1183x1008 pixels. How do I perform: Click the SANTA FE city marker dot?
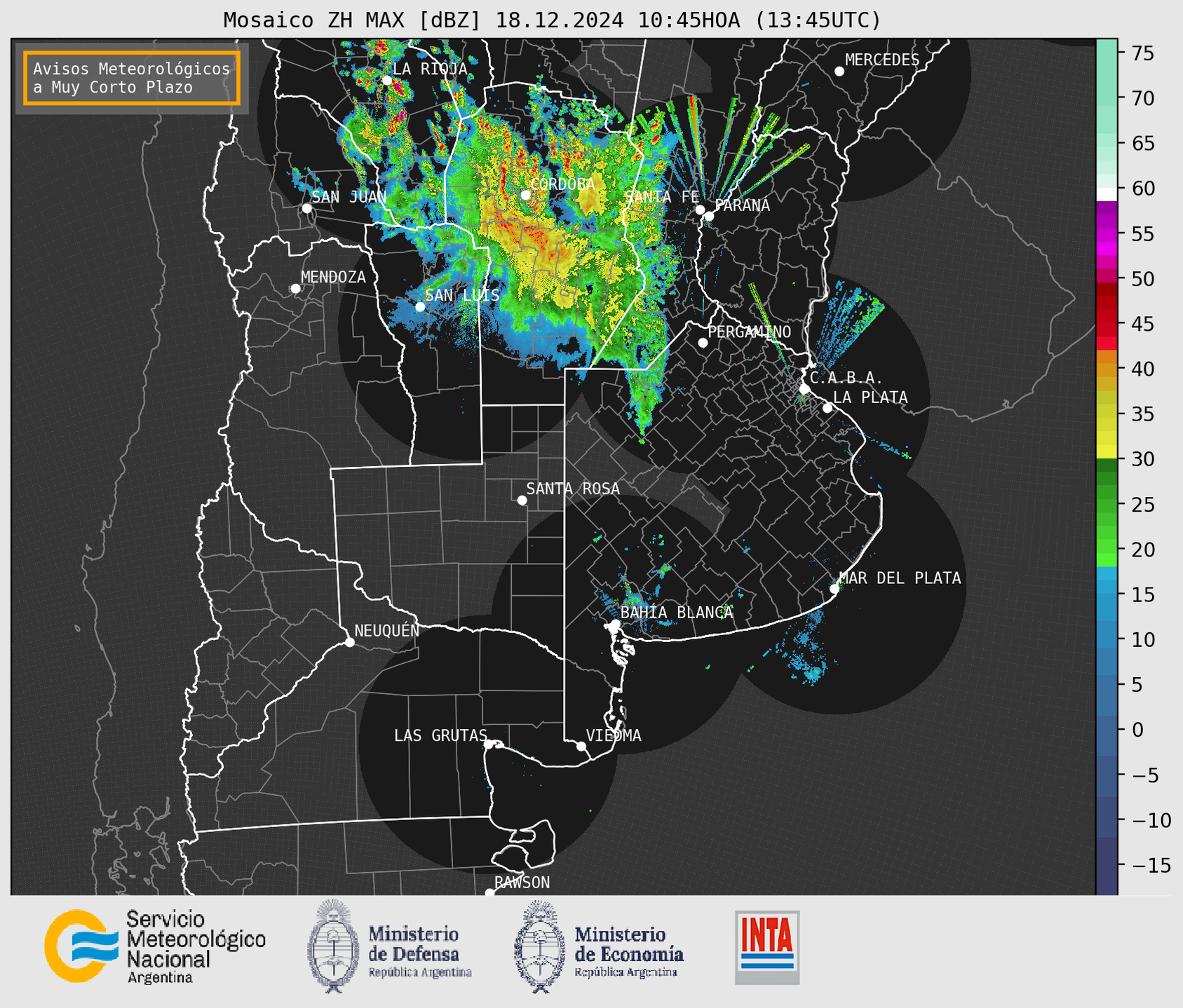pyautogui.click(x=700, y=210)
